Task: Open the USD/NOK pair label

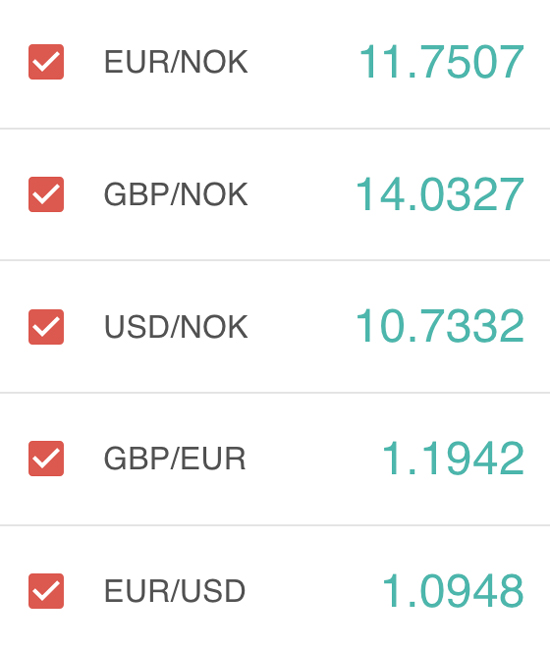Action: click(176, 327)
